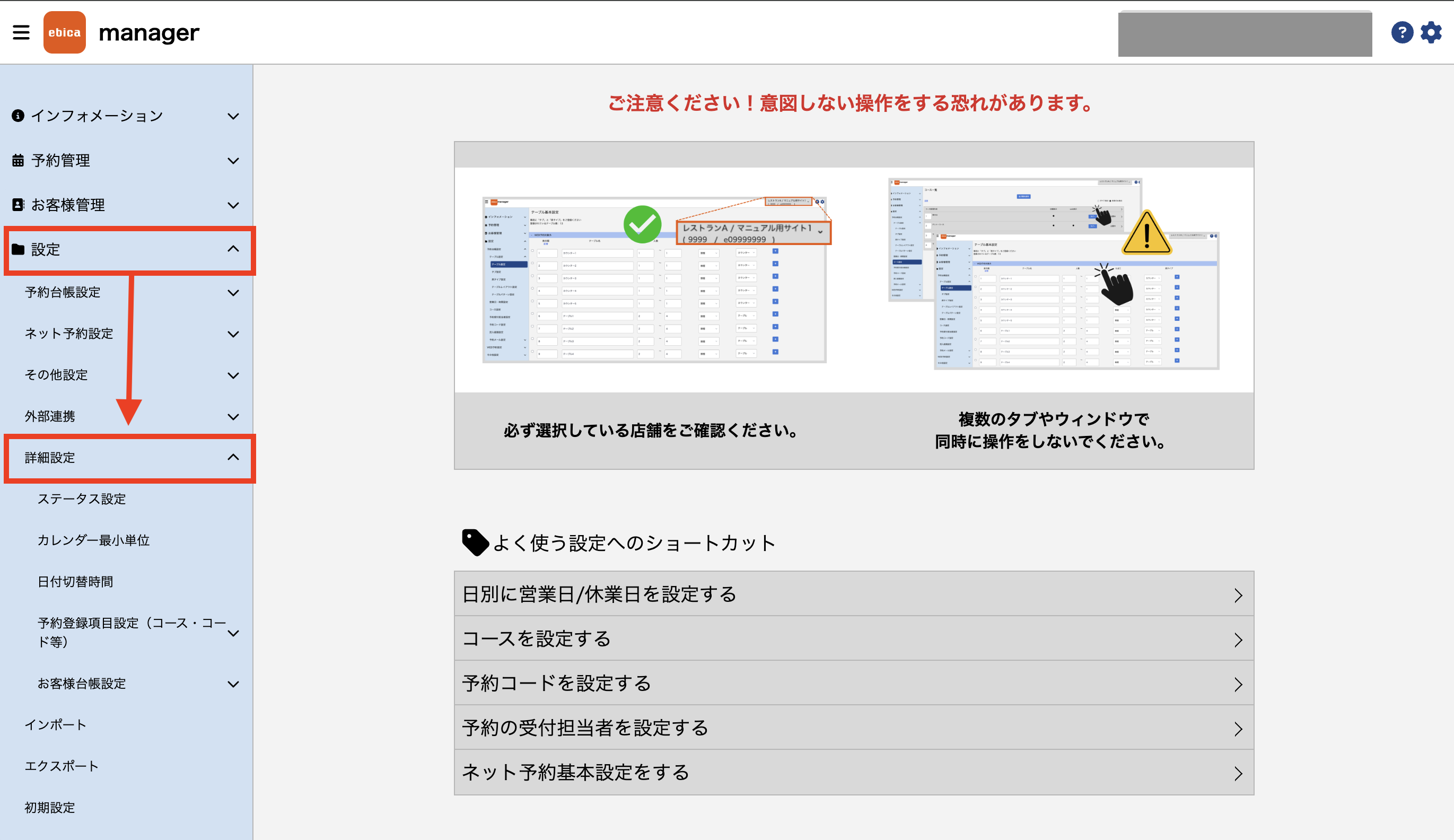Click caption 複数のタブやウィンドウで
This screenshot has height=840, width=1454.
1053,419
